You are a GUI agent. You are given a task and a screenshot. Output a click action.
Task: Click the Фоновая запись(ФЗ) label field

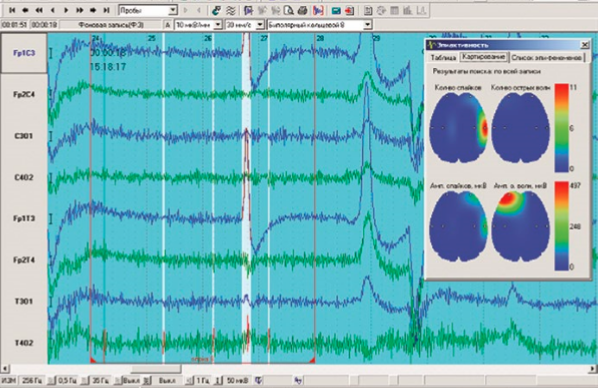(x=111, y=25)
